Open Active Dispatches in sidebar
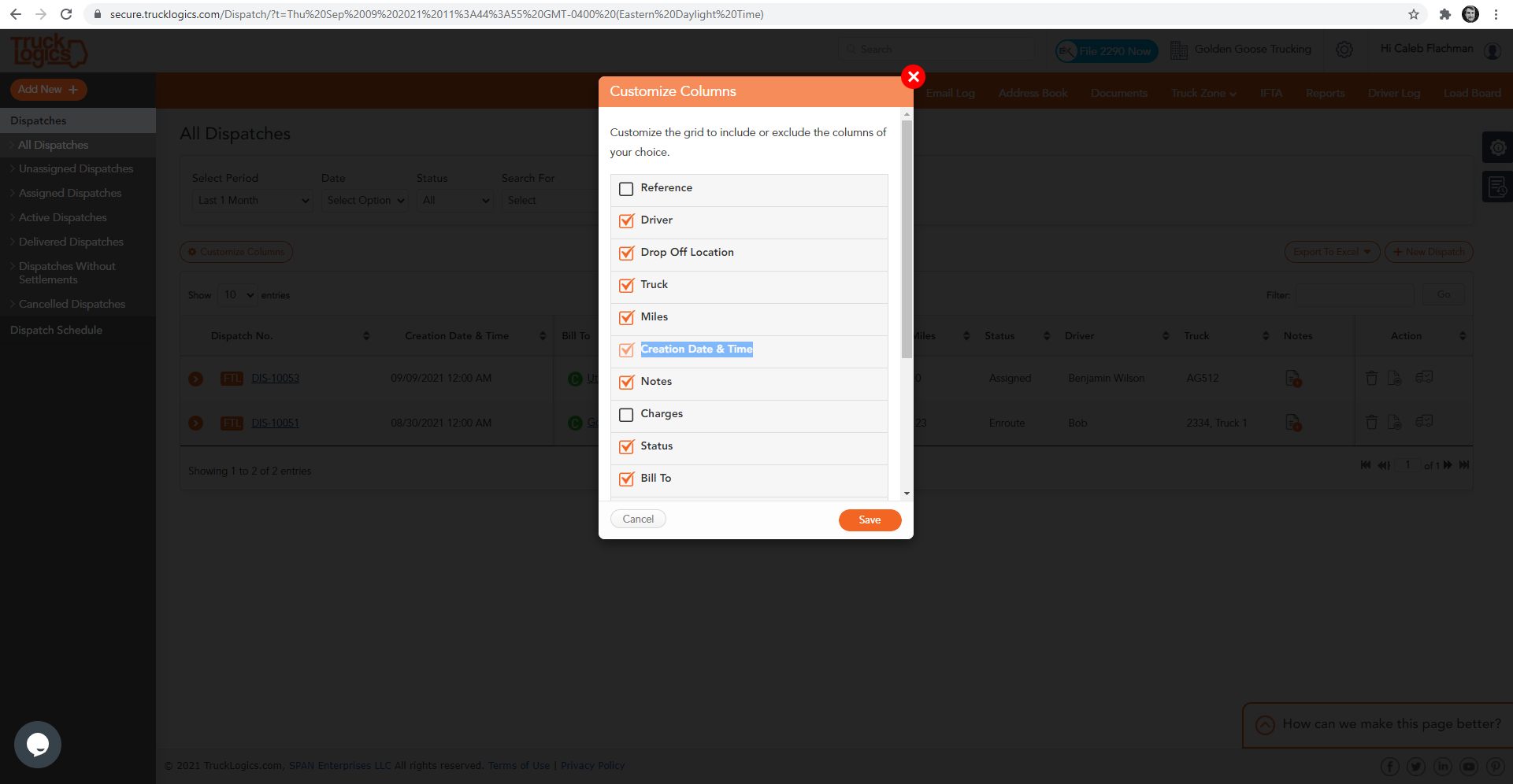This screenshot has width=1513, height=784. click(x=63, y=217)
